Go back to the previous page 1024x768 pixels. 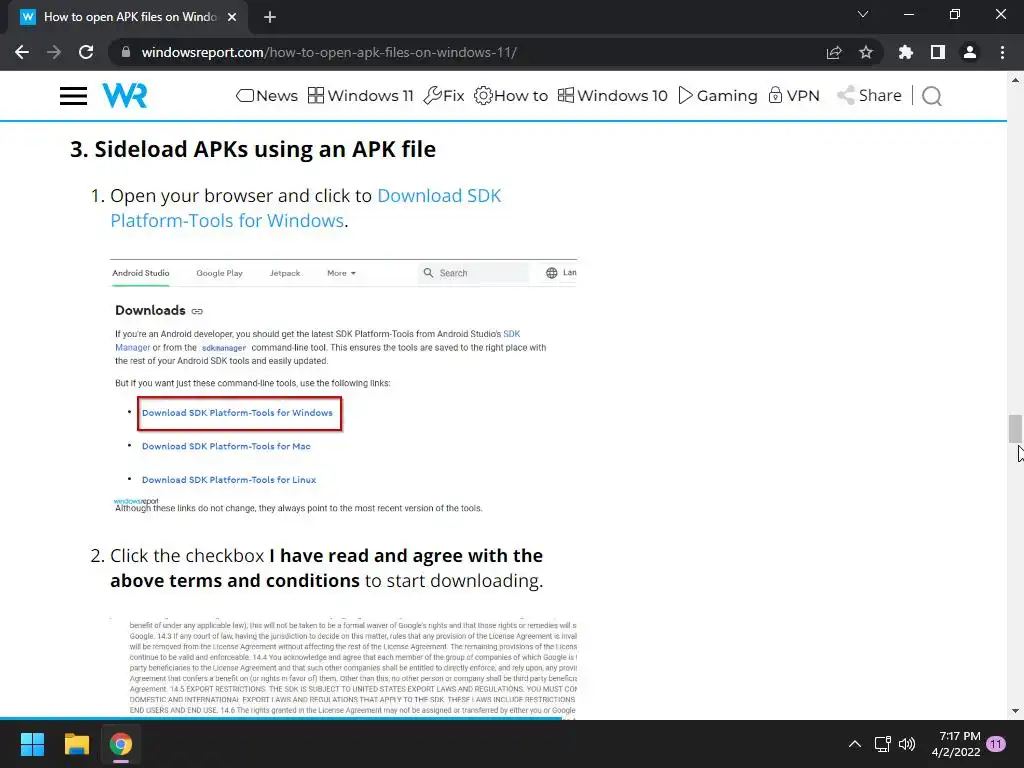tap(22, 52)
